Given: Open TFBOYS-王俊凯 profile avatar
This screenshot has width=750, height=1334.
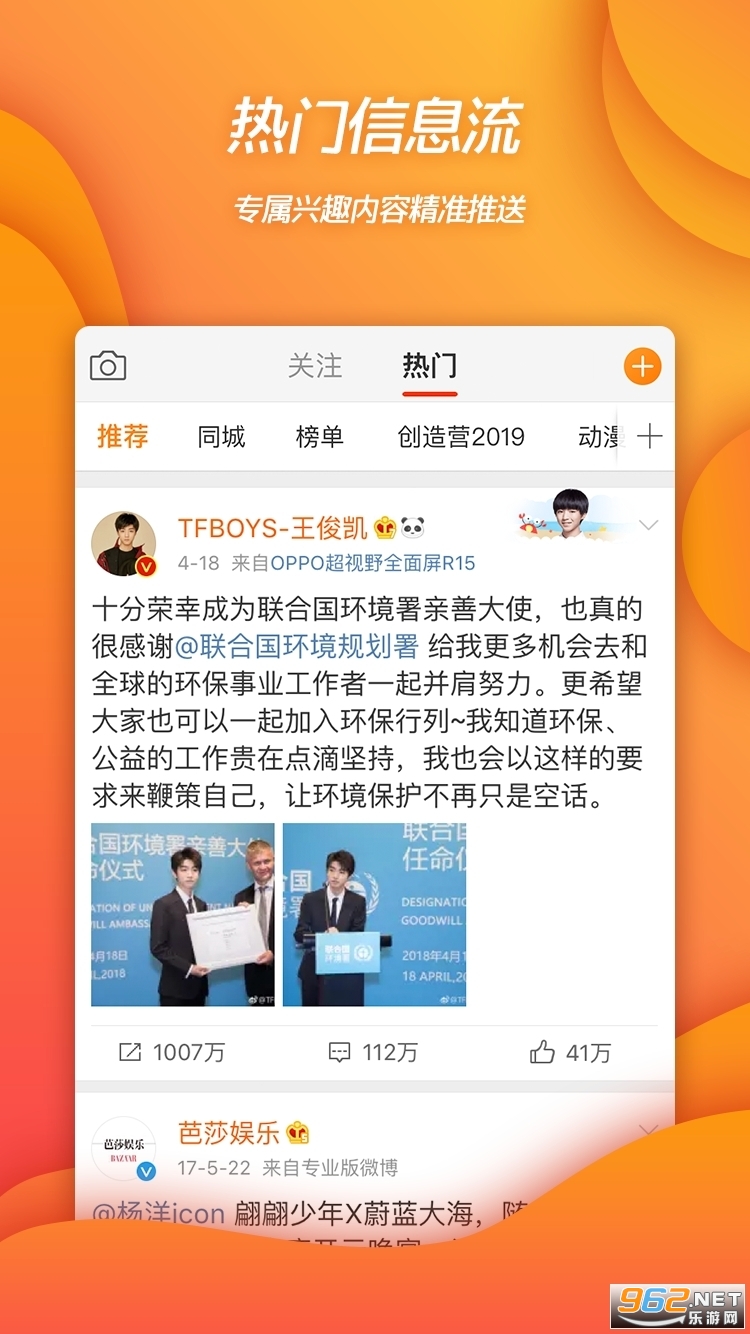Looking at the screenshot, I should (x=124, y=544).
